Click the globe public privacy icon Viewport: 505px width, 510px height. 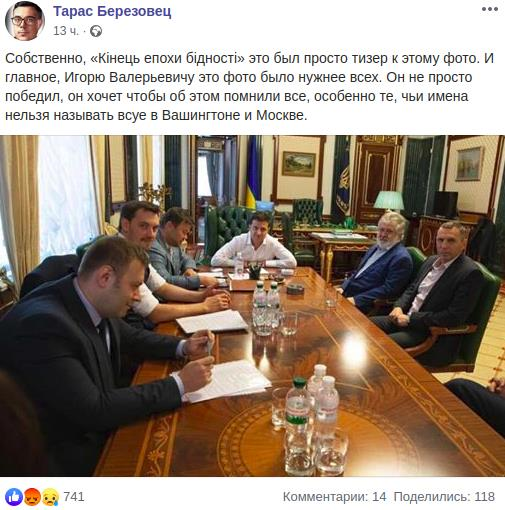[96, 31]
